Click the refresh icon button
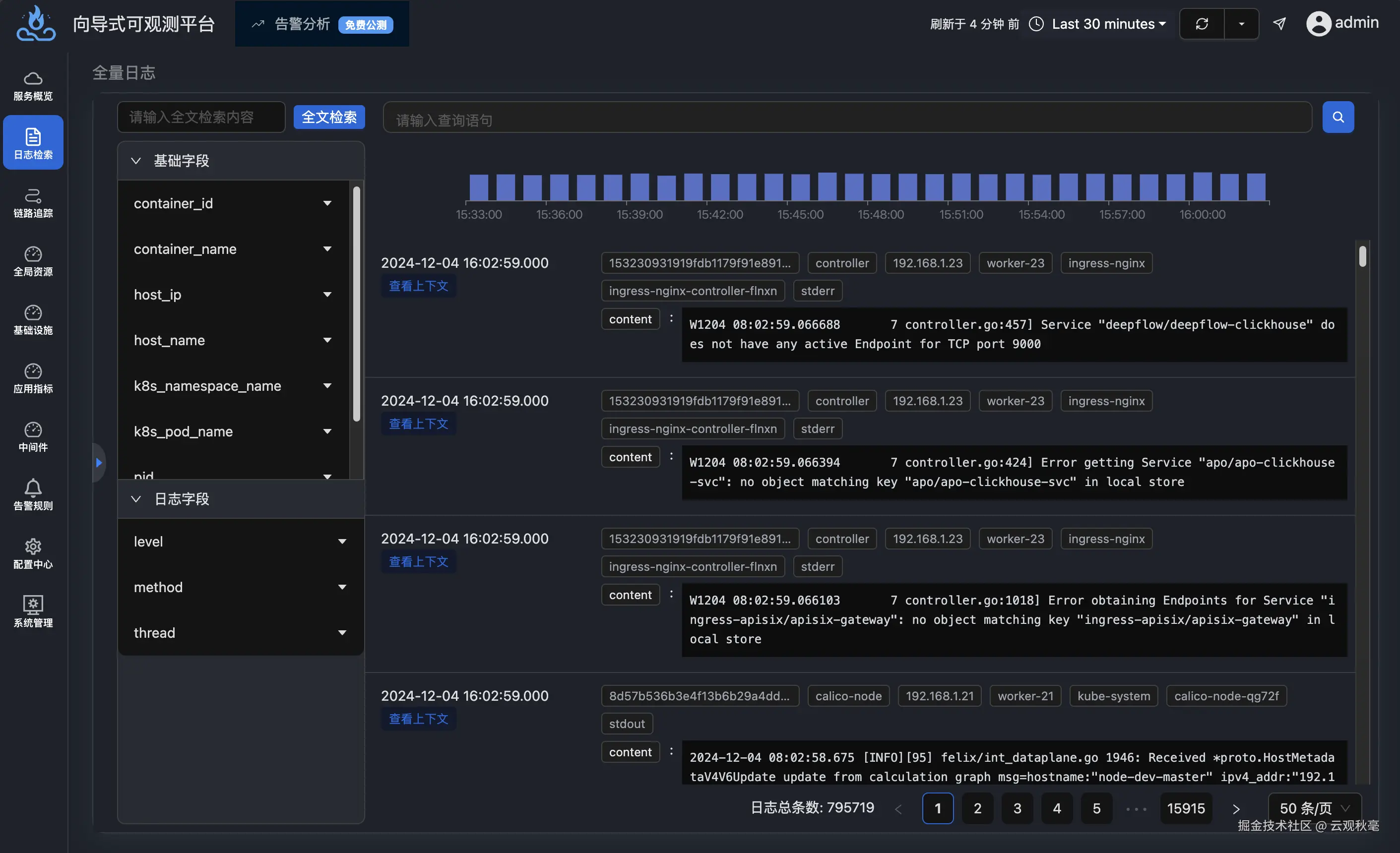The image size is (1400, 853). (x=1202, y=24)
